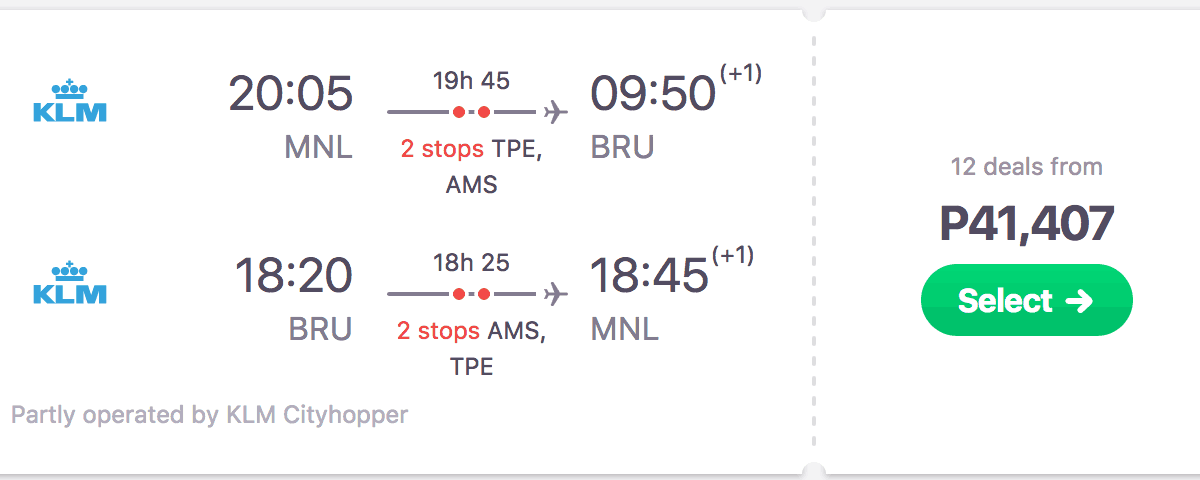This screenshot has height=480, width=1200.
Task: Click the second red stop dot on the outbound route
Action: coord(484,111)
